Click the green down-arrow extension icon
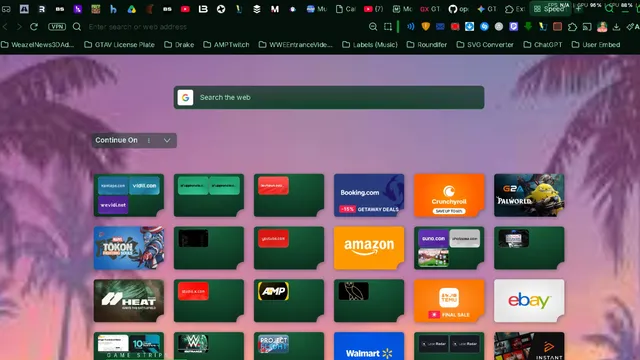The height and width of the screenshot is (360, 640). 528,27
